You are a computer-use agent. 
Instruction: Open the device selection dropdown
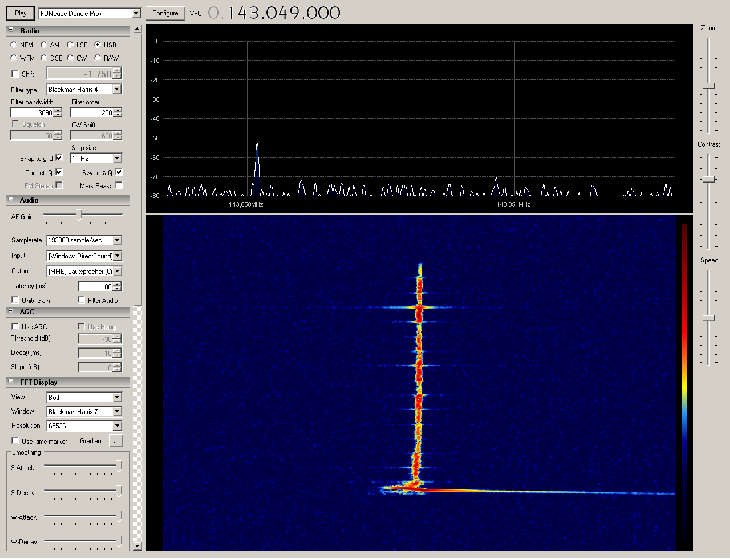click(136, 14)
